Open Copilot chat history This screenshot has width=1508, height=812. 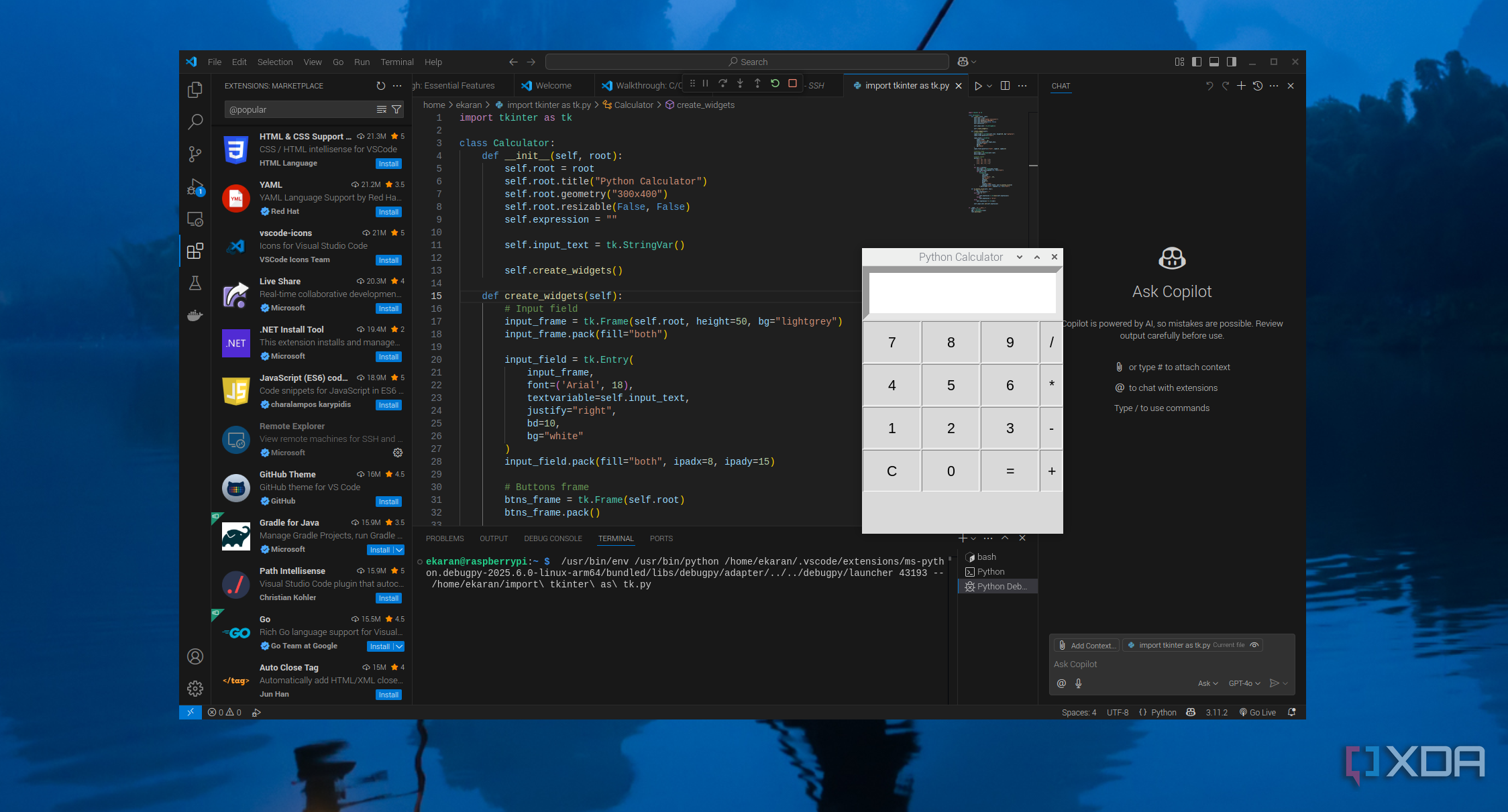(x=1258, y=86)
